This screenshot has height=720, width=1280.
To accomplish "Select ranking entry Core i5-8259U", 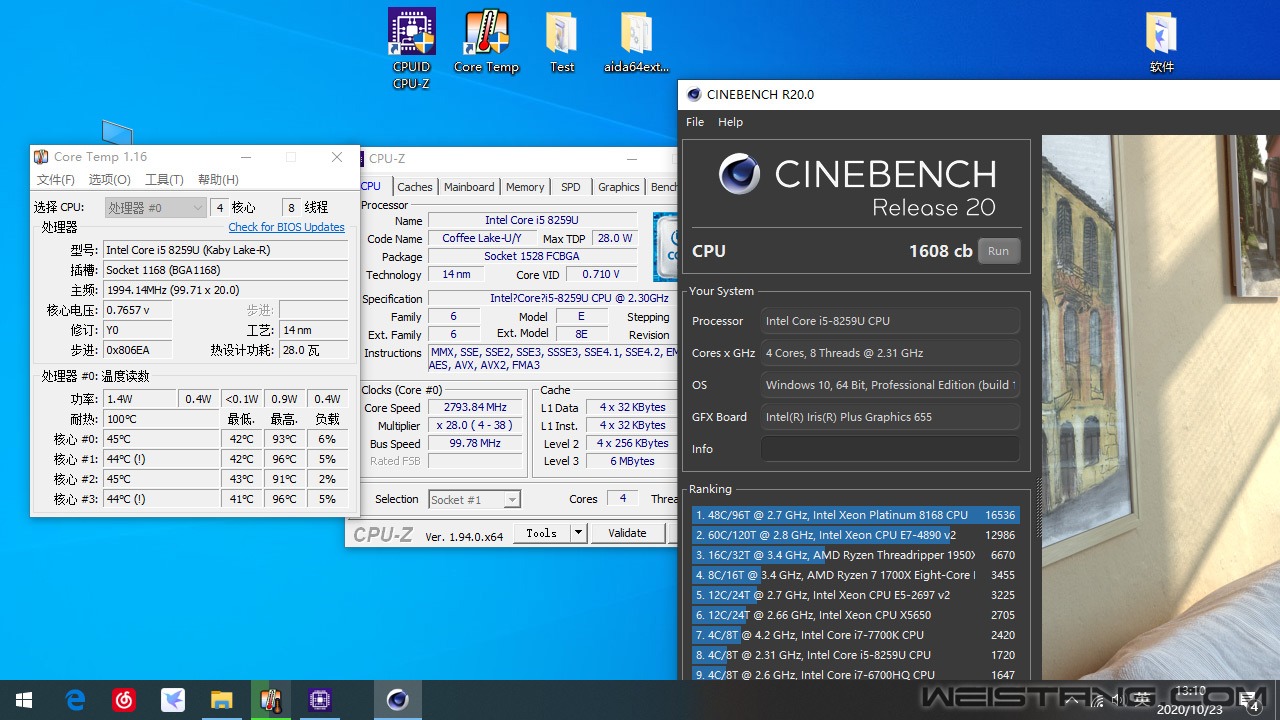I will coord(855,655).
